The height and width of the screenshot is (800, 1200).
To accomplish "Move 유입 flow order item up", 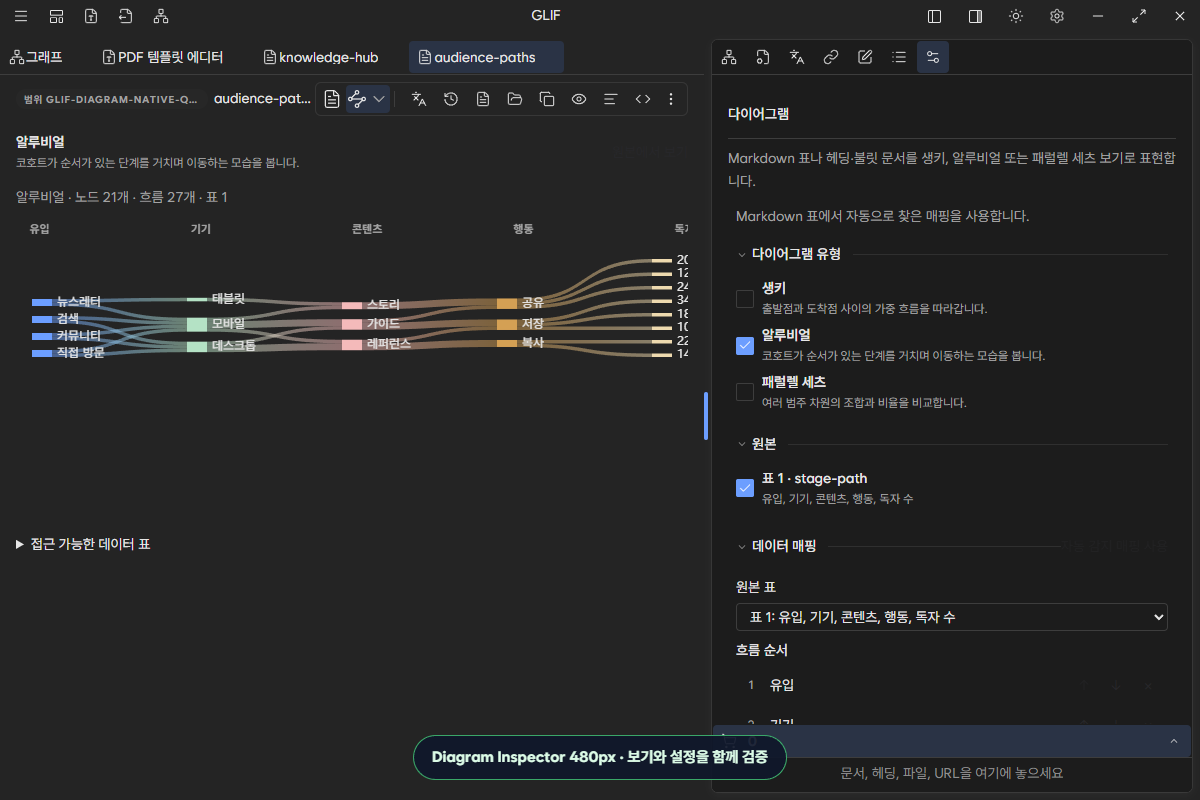I will tap(1083, 685).
